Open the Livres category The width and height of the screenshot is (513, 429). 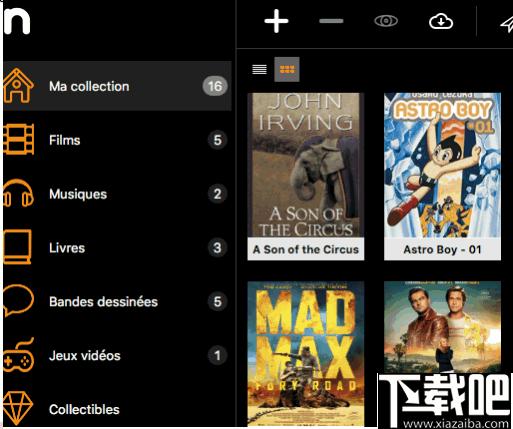[x=117, y=248]
